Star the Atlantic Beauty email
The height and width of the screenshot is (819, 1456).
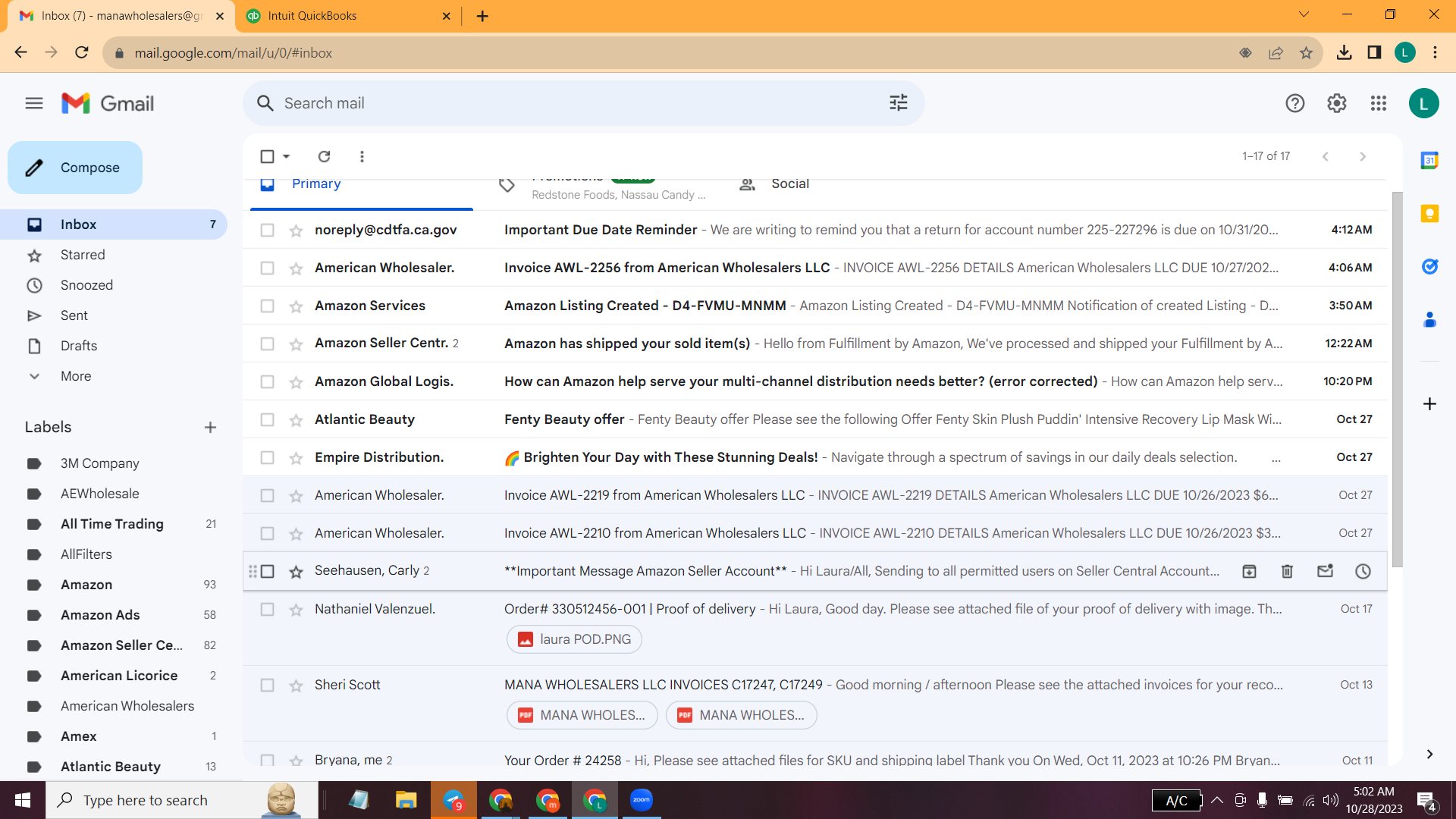[296, 420]
